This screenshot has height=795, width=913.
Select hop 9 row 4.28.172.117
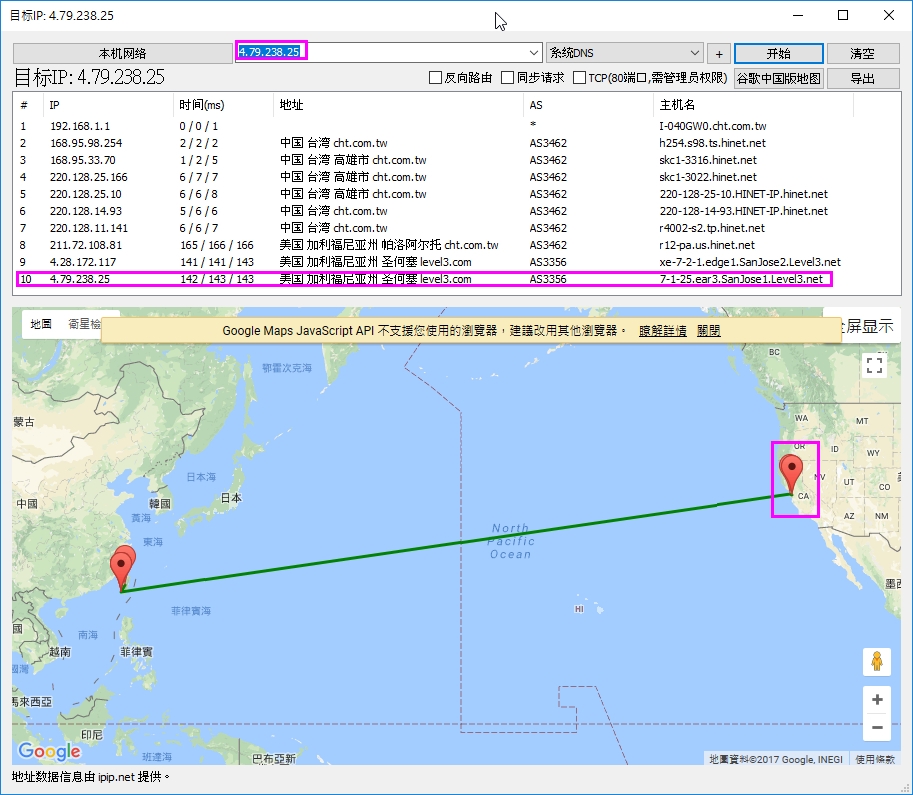431,262
